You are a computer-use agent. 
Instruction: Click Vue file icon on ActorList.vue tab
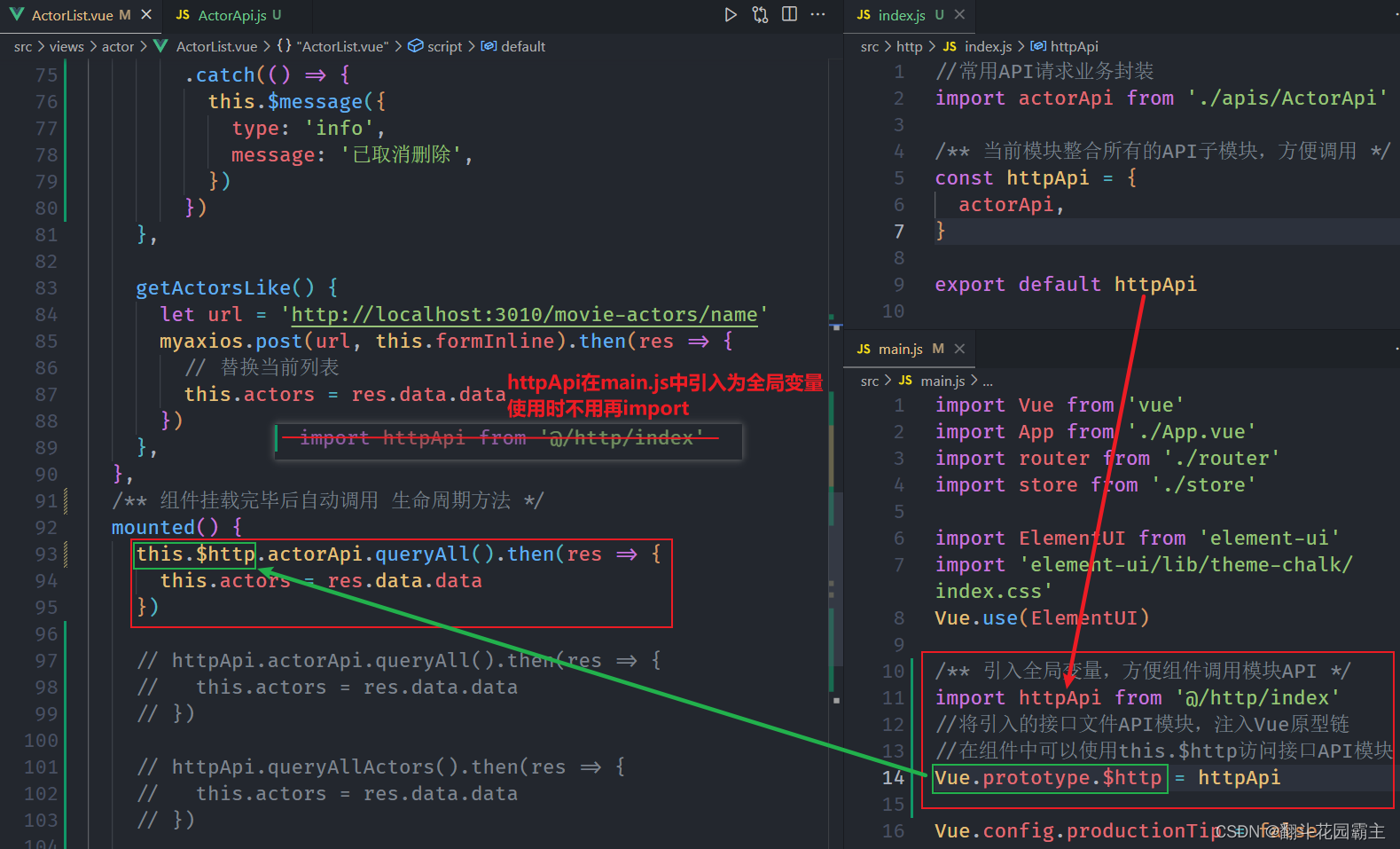pyautogui.click(x=17, y=15)
